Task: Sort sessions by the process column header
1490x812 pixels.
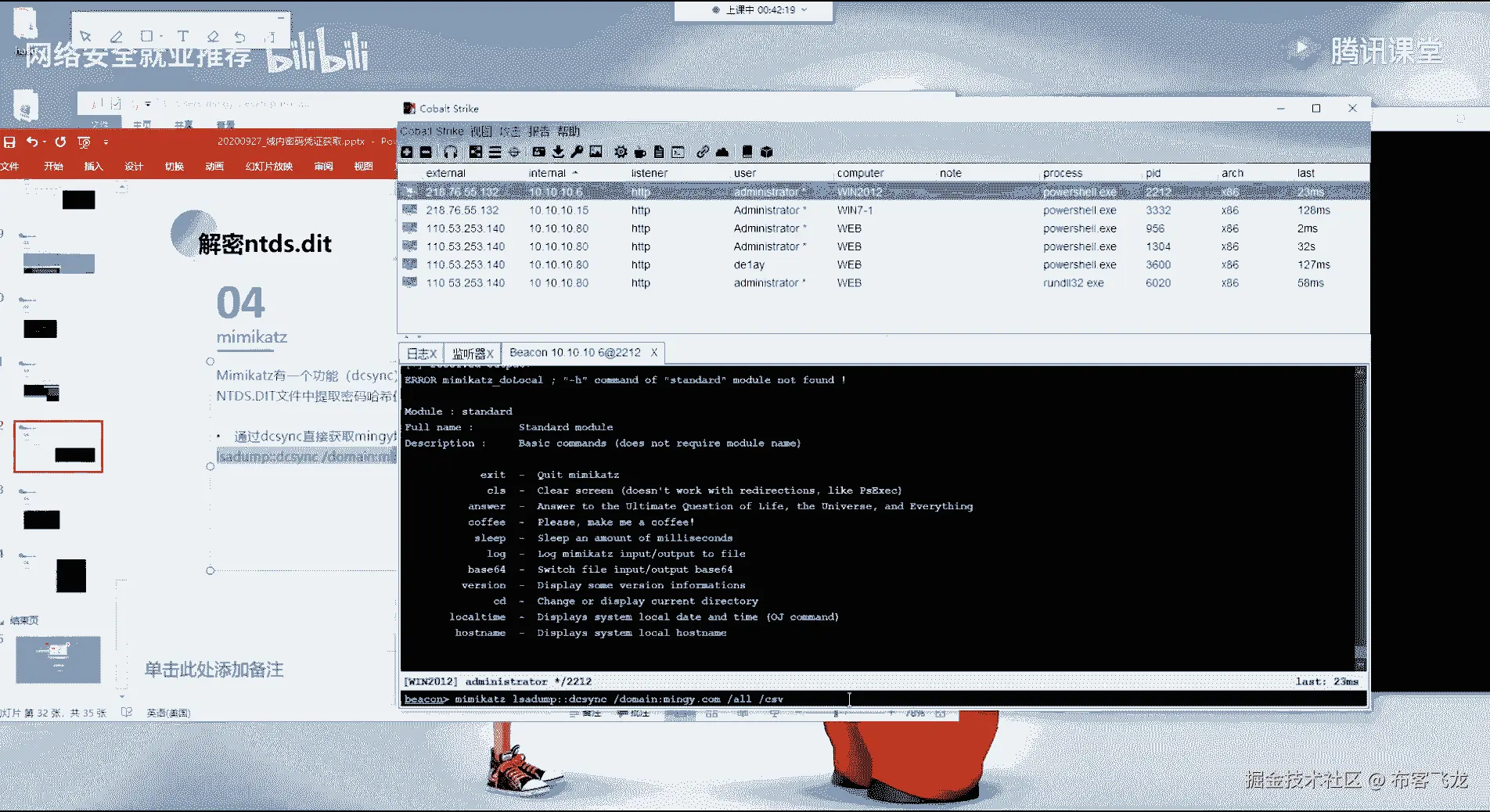Action: click(x=1063, y=173)
